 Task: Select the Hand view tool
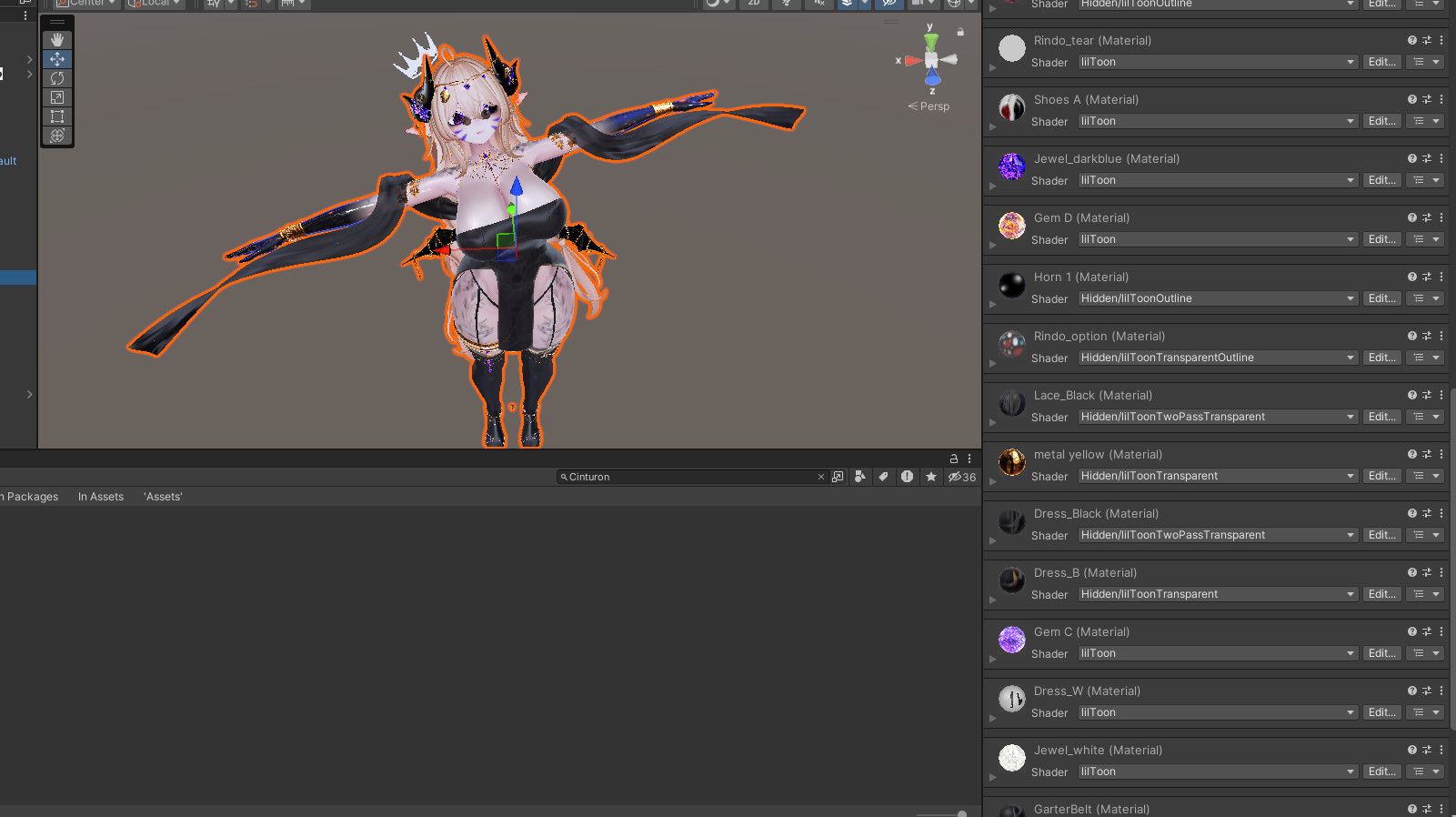pyautogui.click(x=57, y=40)
